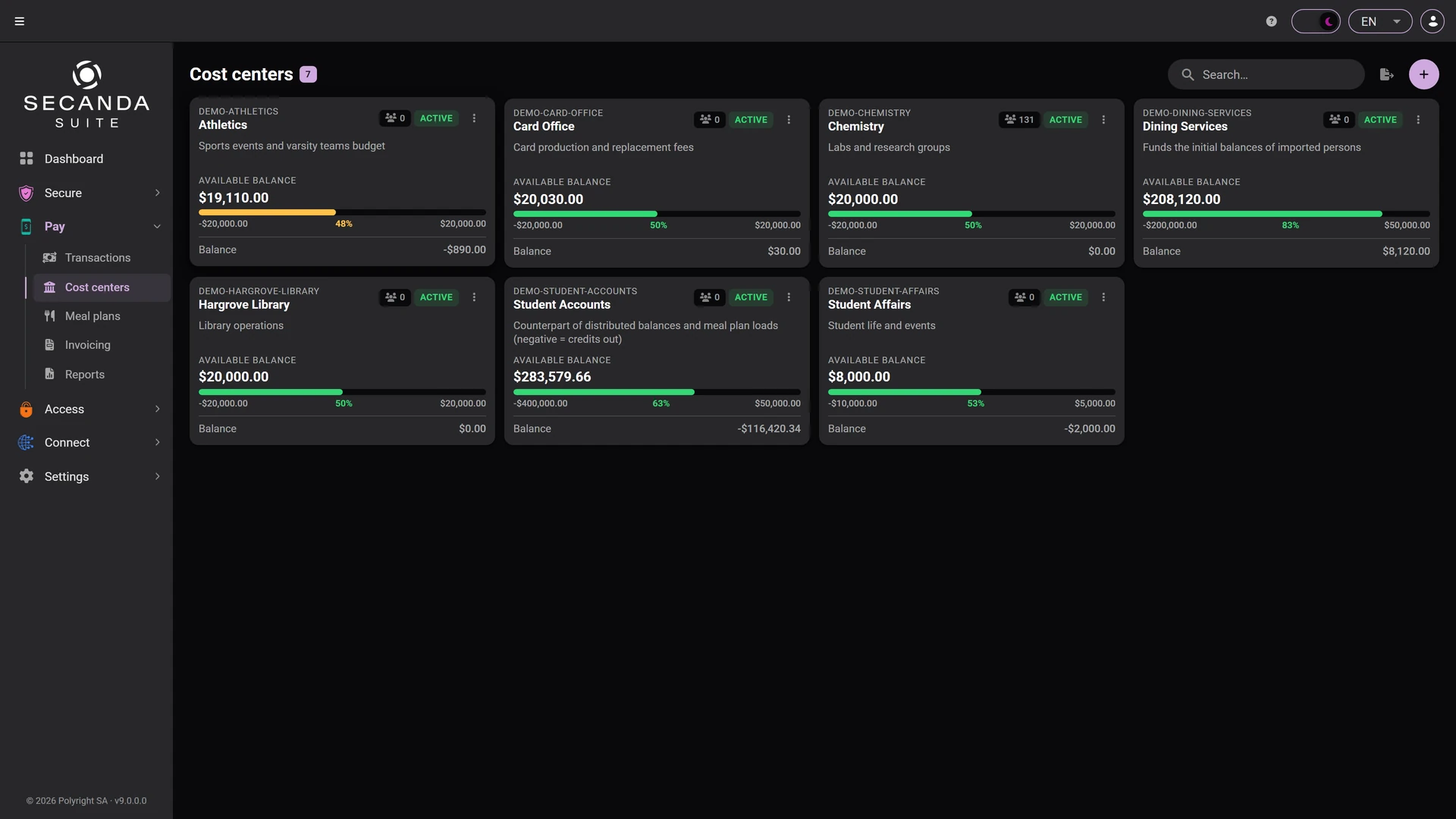
Task: Click the cost centers count badge 7
Action: point(308,74)
